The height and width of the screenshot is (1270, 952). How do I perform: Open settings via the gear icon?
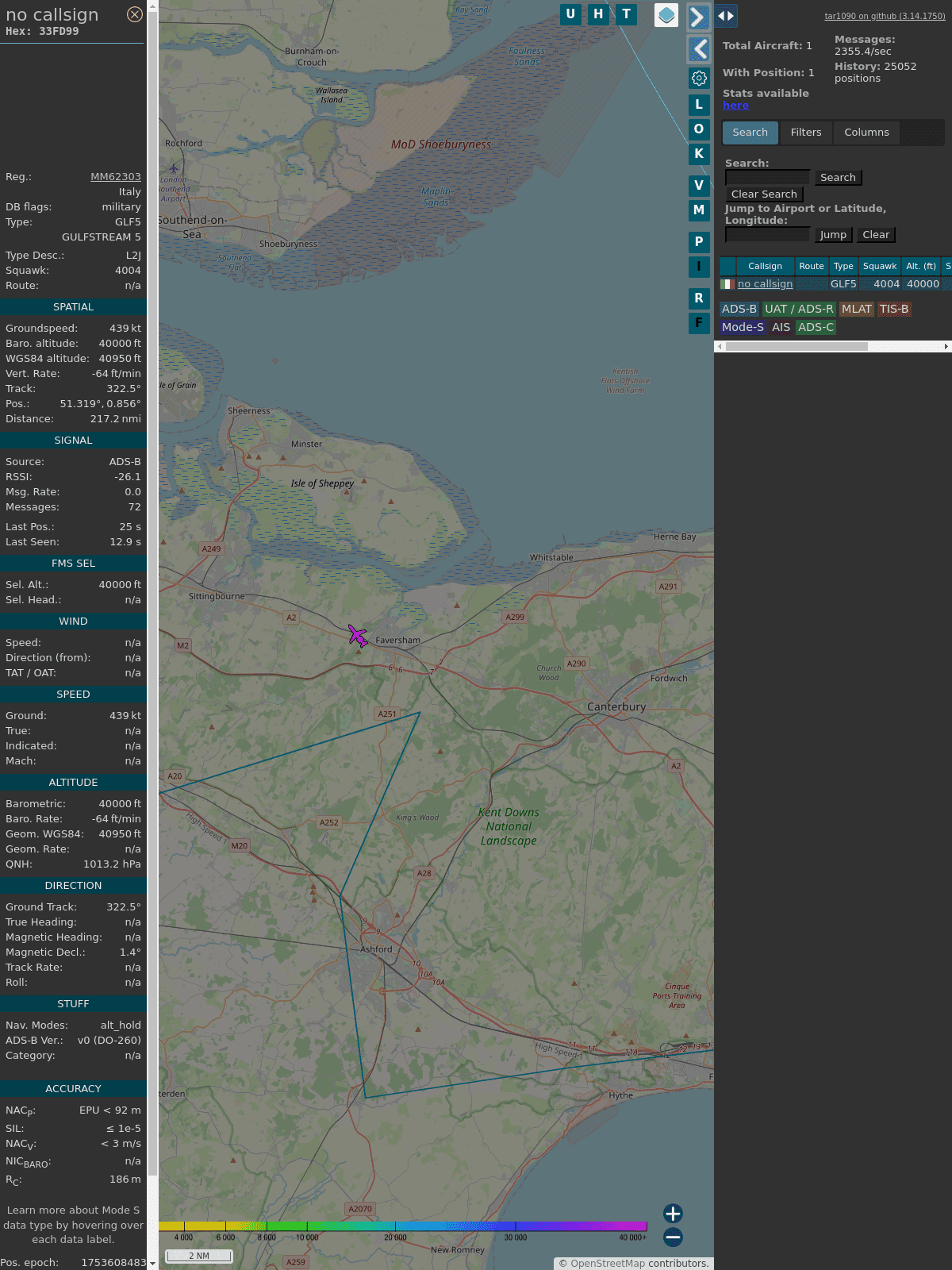click(699, 78)
